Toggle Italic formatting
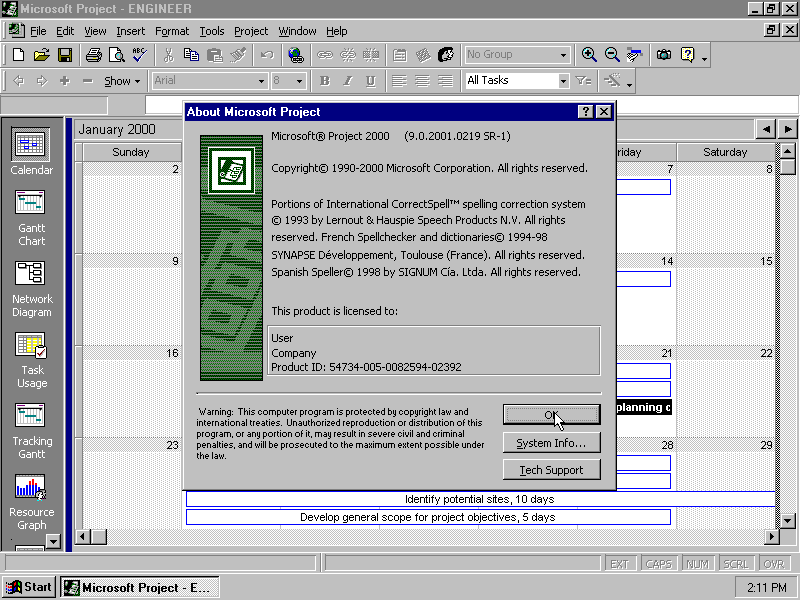Image resolution: width=800 pixels, height=600 pixels. pyautogui.click(x=347, y=81)
